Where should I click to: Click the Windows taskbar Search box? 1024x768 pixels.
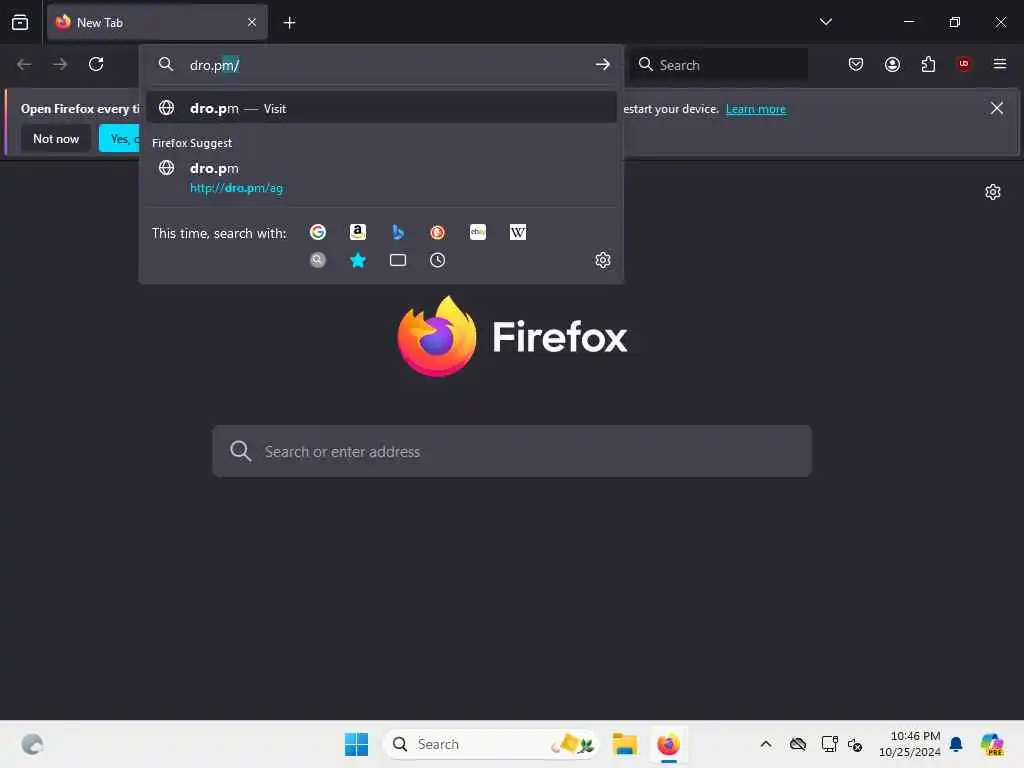pos(492,744)
